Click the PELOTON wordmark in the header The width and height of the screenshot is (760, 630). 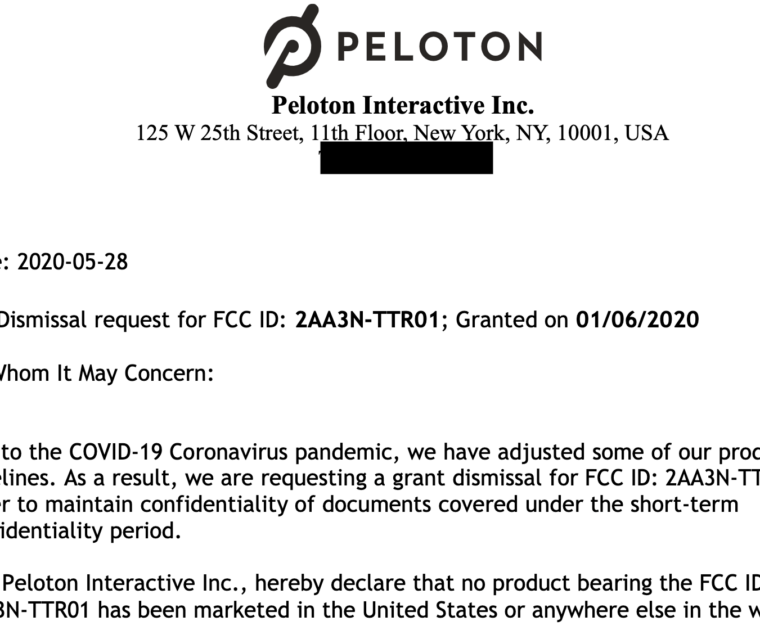tap(439, 45)
